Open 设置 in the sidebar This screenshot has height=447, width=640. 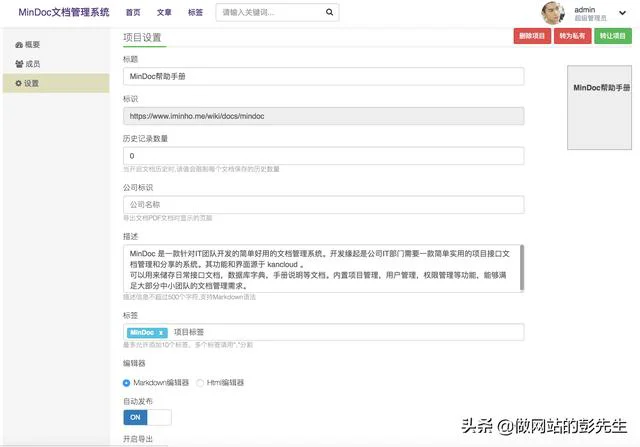pyautogui.click(x=56, y=83)
